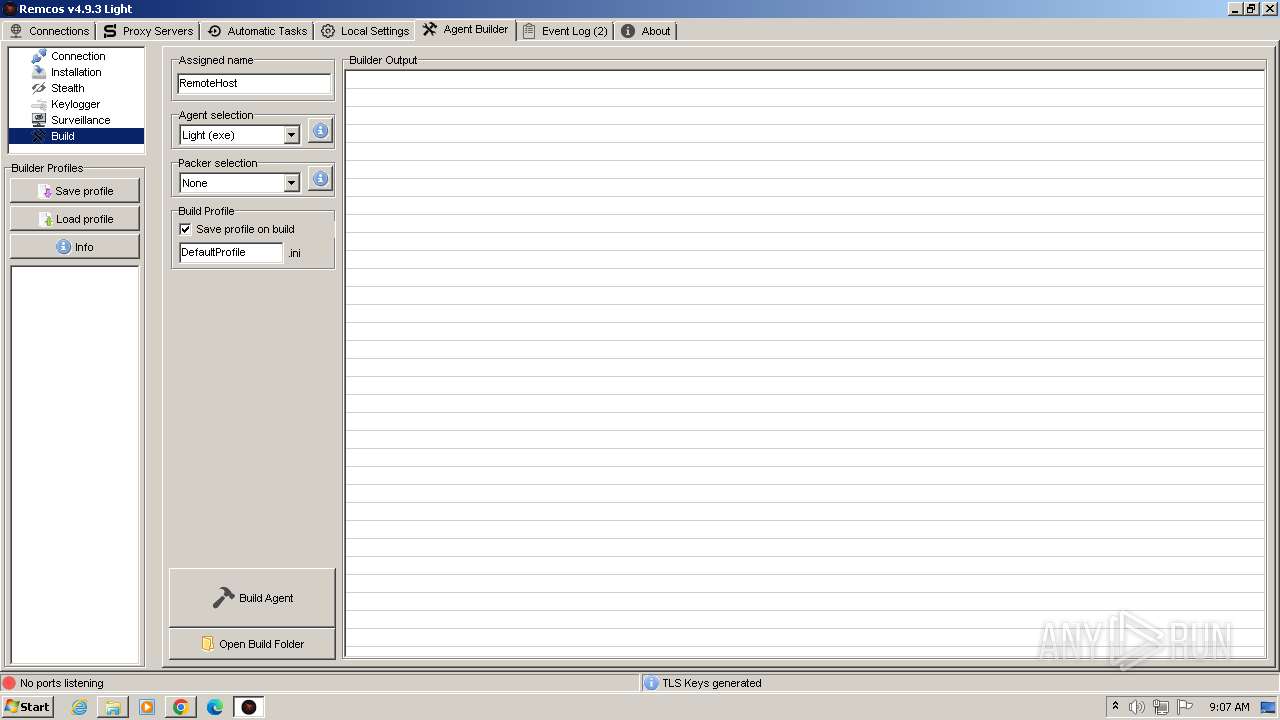1280x720 pixels.
Task: Click the Load profile button
Action: [75, 219]
